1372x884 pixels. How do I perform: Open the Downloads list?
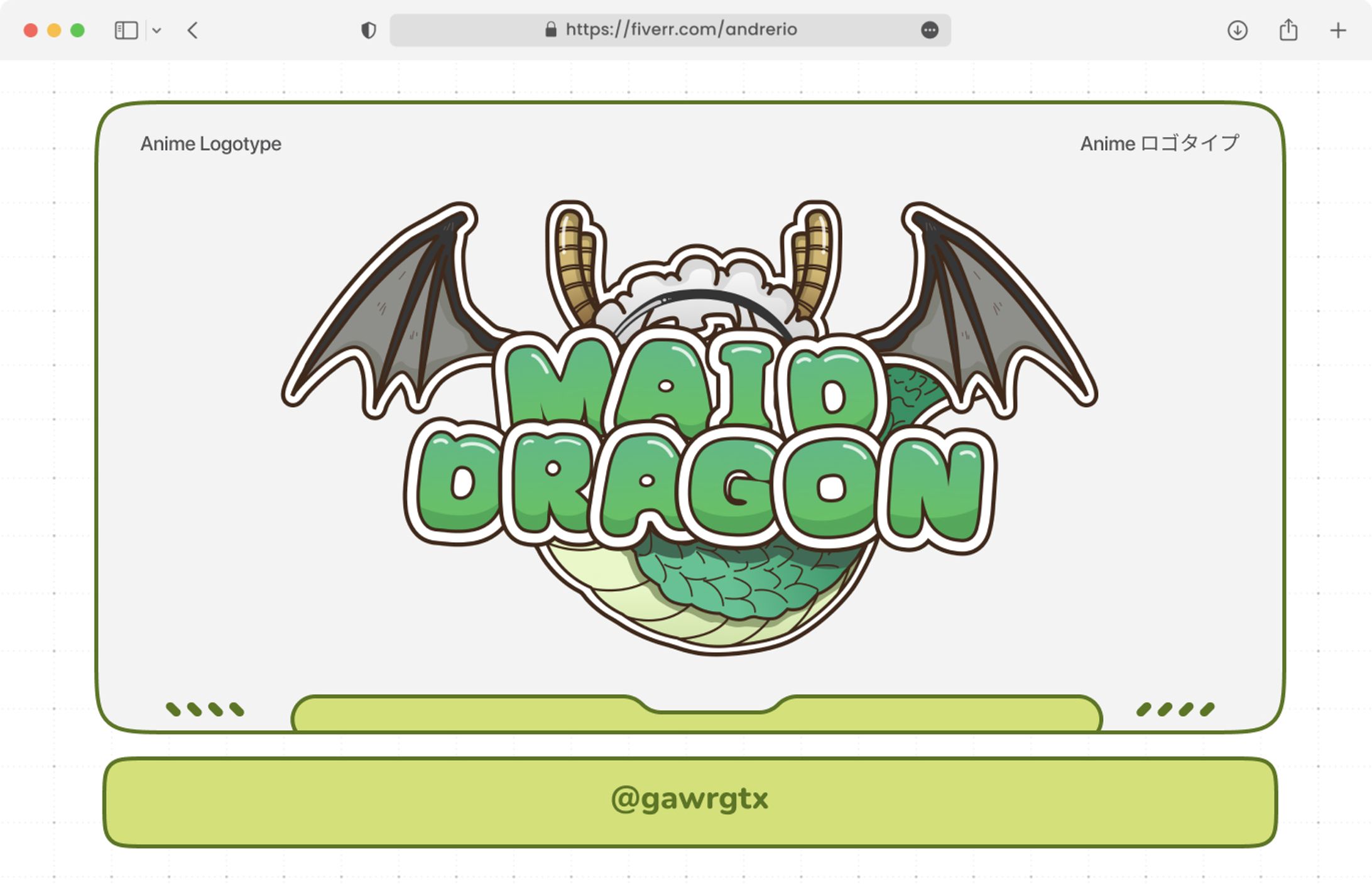click(1236, 31)
